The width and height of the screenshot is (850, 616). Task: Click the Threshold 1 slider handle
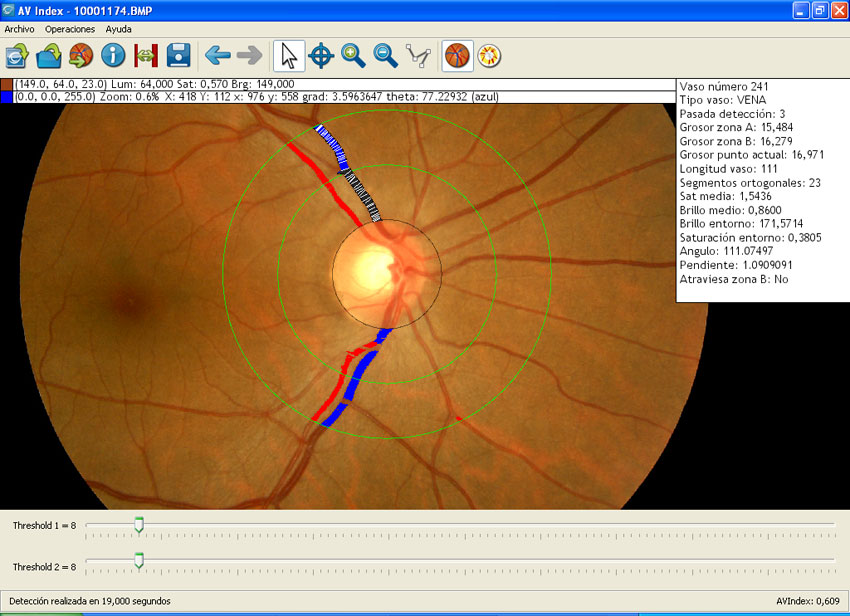tap(139, 524)
